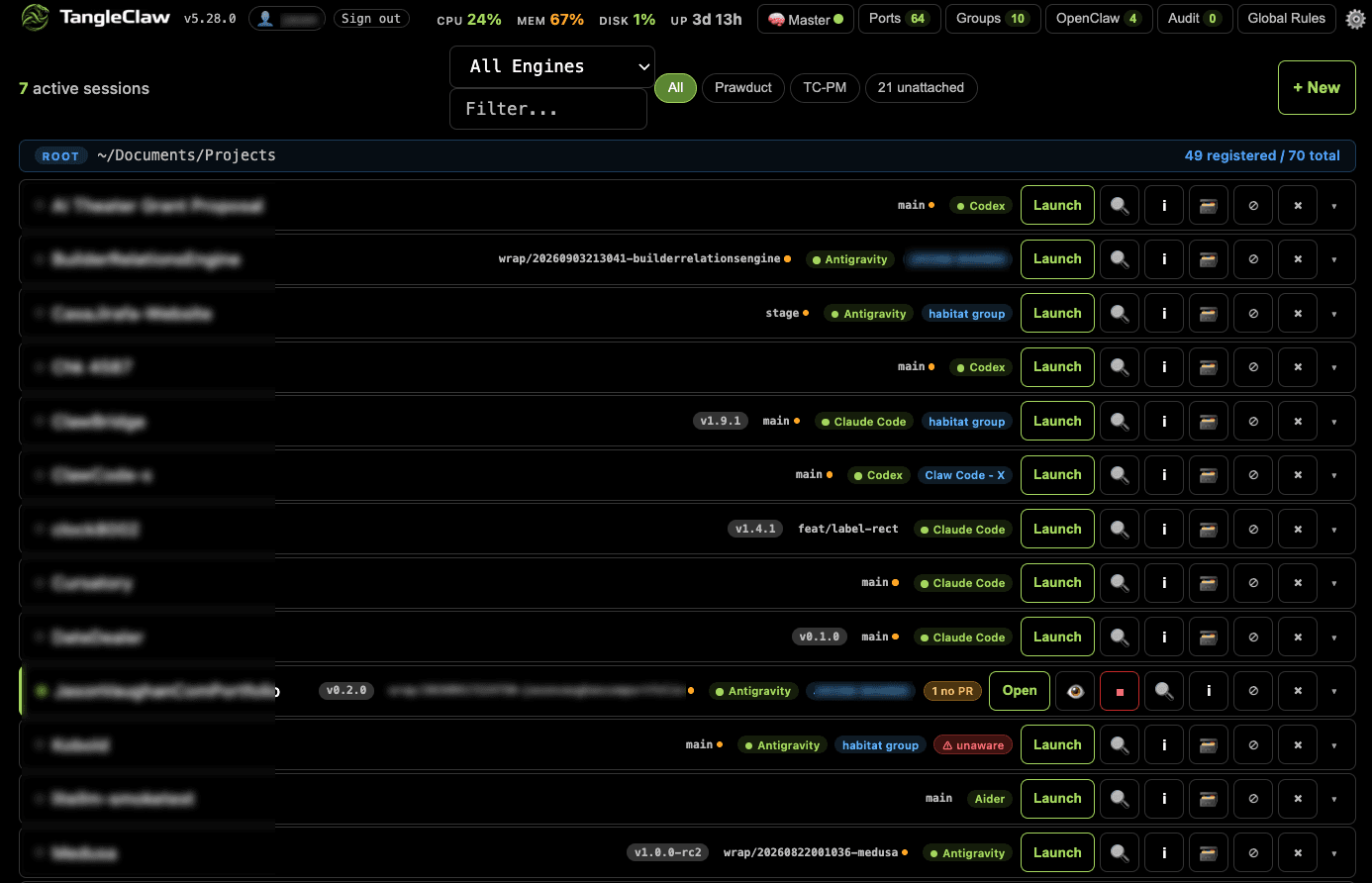Click the red unaware warning badge
1372x883 pixels.
[x=973, y=745]
